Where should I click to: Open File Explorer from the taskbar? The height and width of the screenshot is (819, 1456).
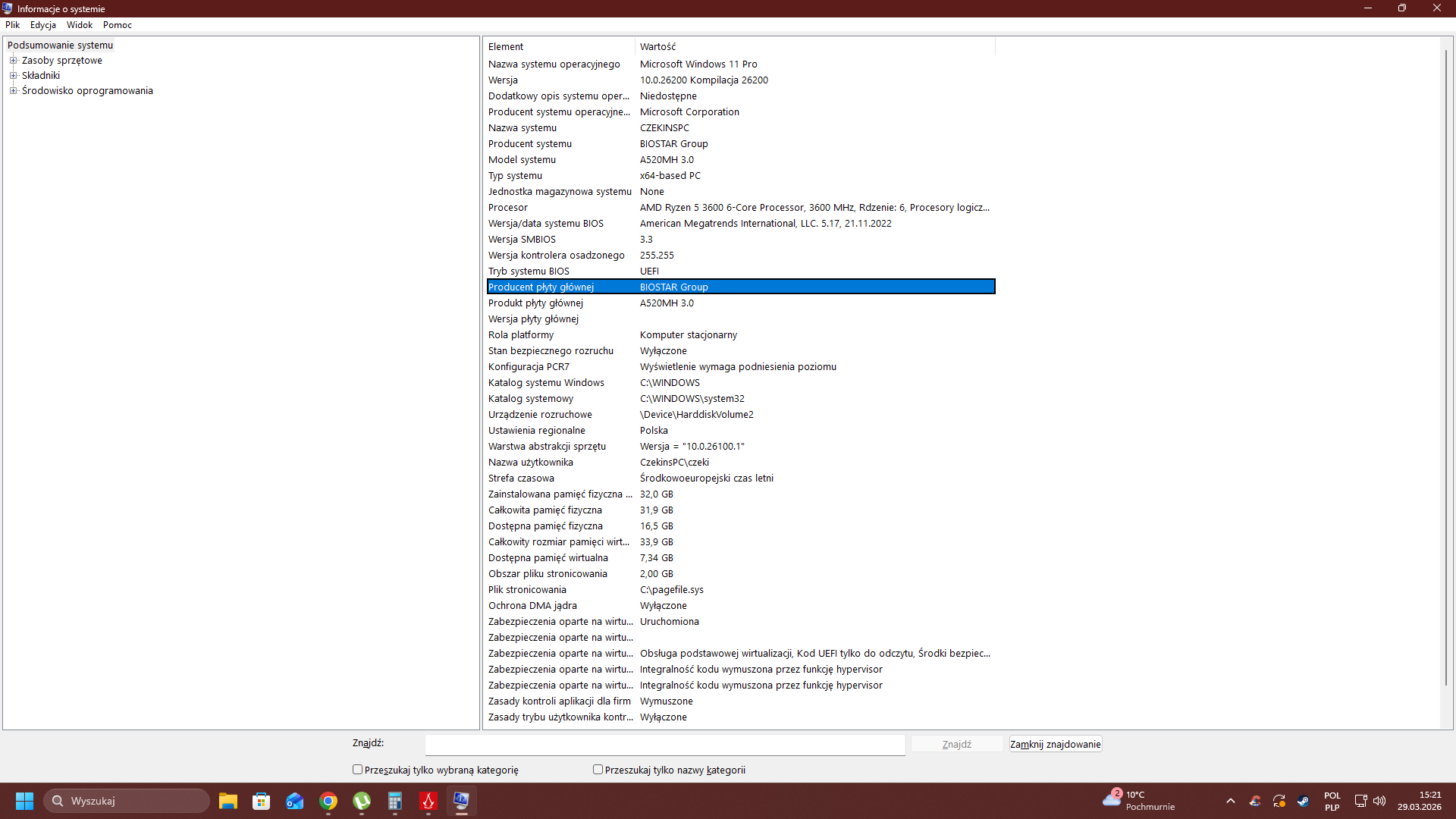coord(228,801)
